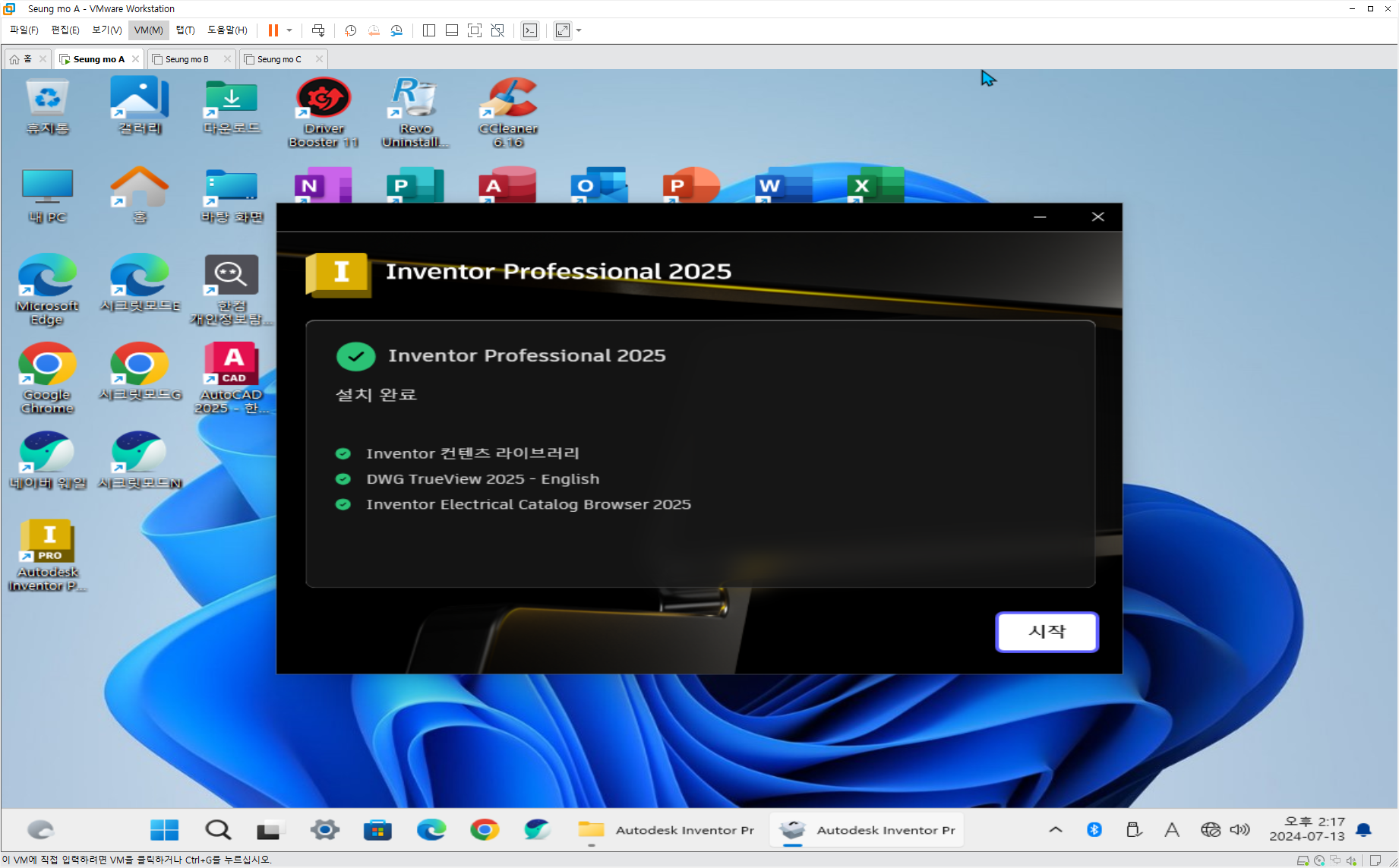The height and width of the screenshot is (868, 1399).
Task: Select the Microsoft Edge desktop icon
Action: tap(48, 290)
